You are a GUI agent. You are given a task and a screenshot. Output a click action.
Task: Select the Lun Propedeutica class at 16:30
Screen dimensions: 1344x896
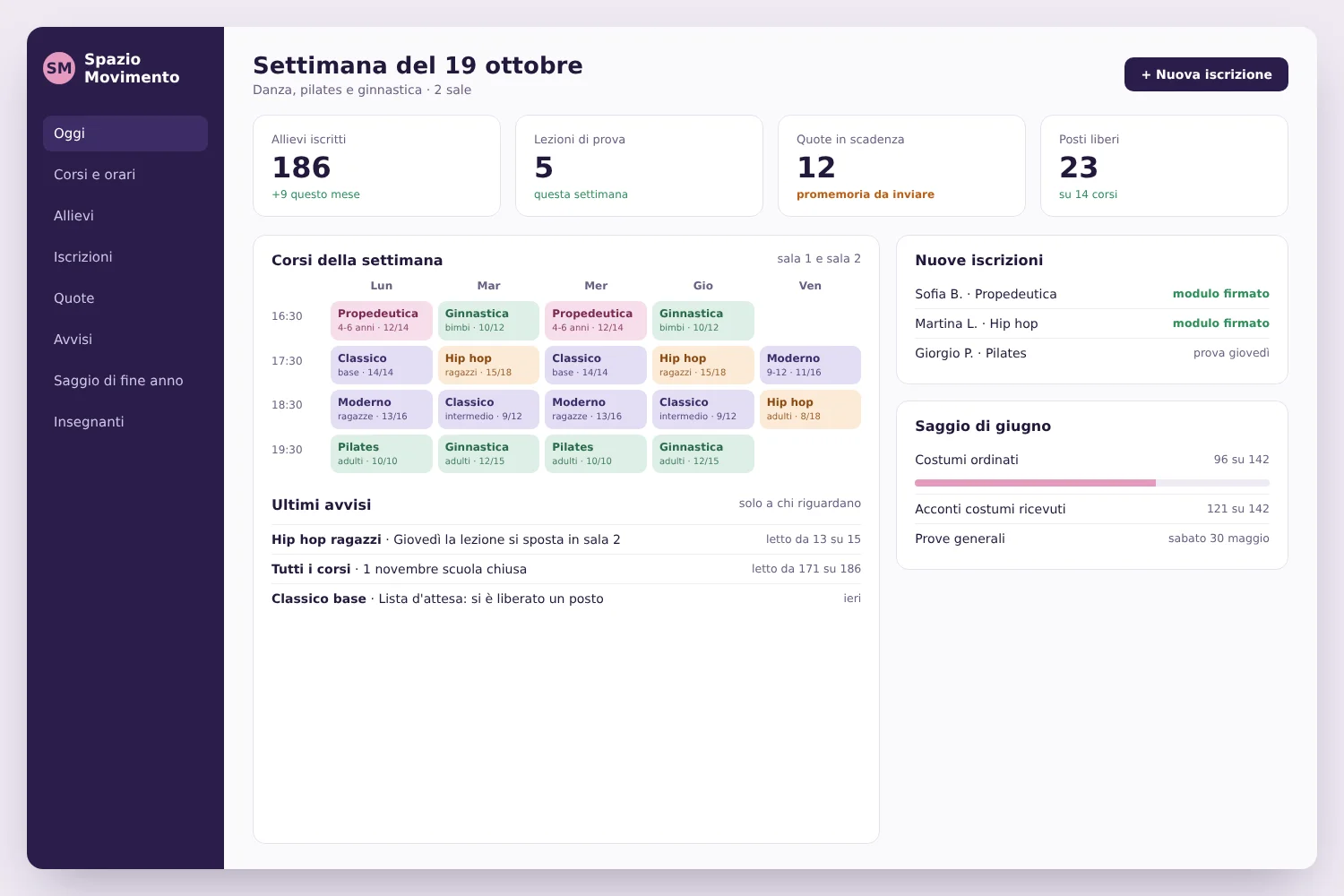pos(382,320)
